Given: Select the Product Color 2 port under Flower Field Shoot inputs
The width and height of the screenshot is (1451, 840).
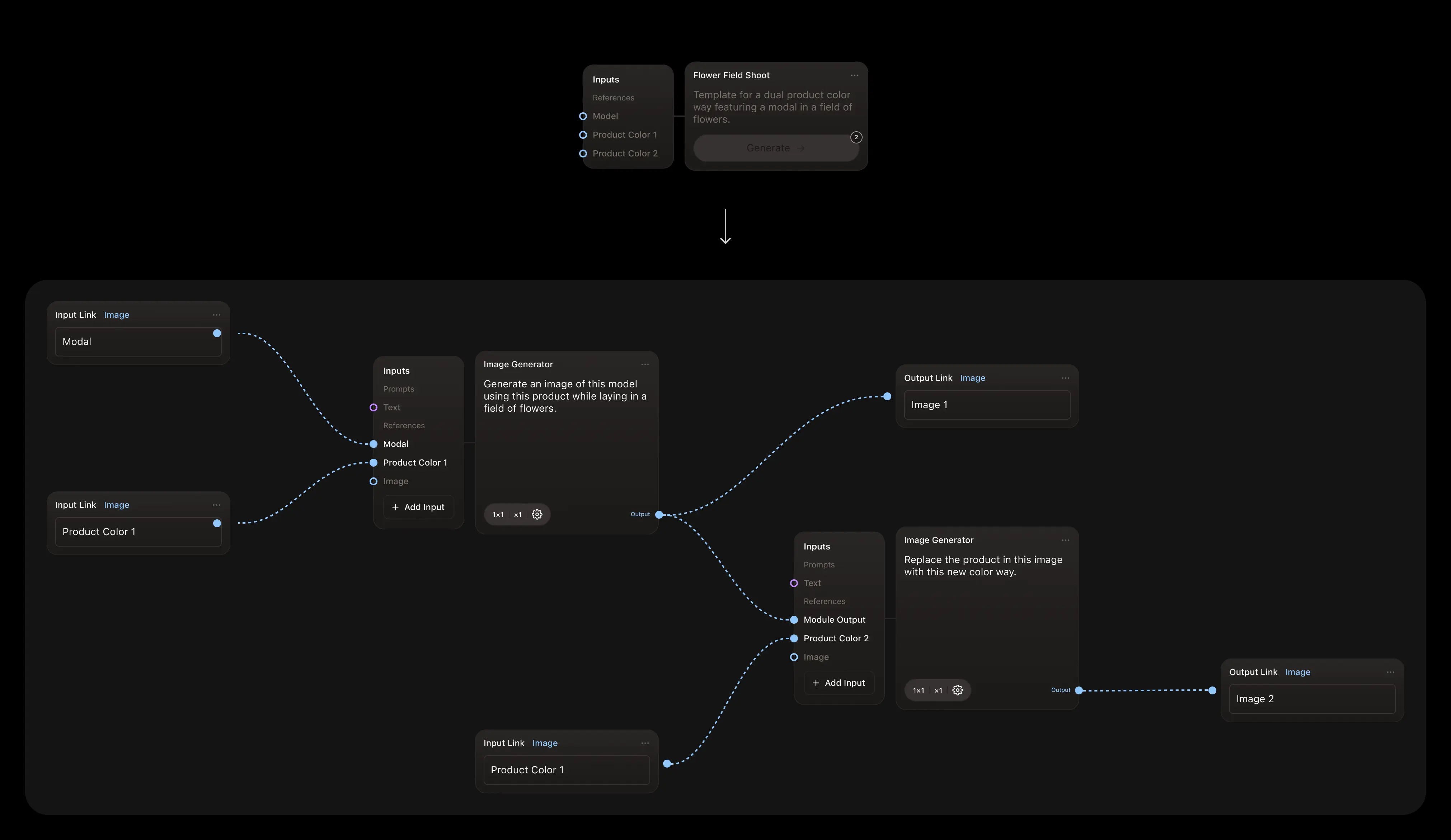Looking at the screenshot, I should 583,153.
